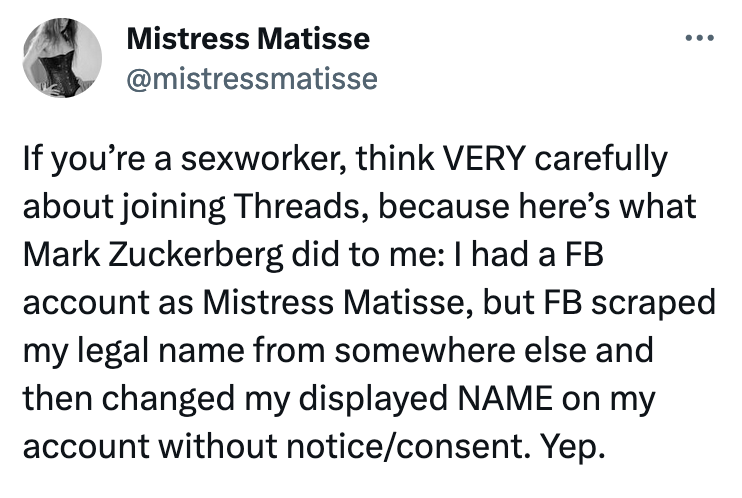Click the name 'Mark Zuckerberg' in the tweet
742x498 pixels.
coord(152,255)
